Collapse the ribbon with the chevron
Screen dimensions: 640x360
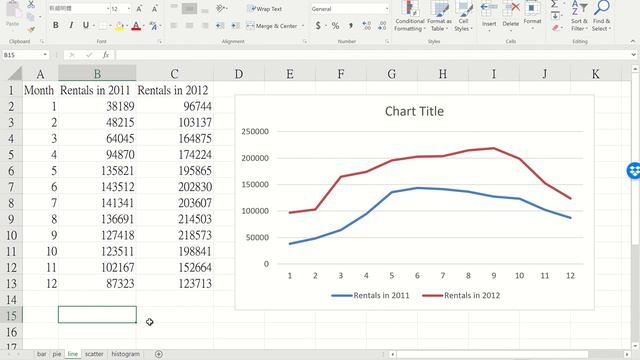point(633,41)
